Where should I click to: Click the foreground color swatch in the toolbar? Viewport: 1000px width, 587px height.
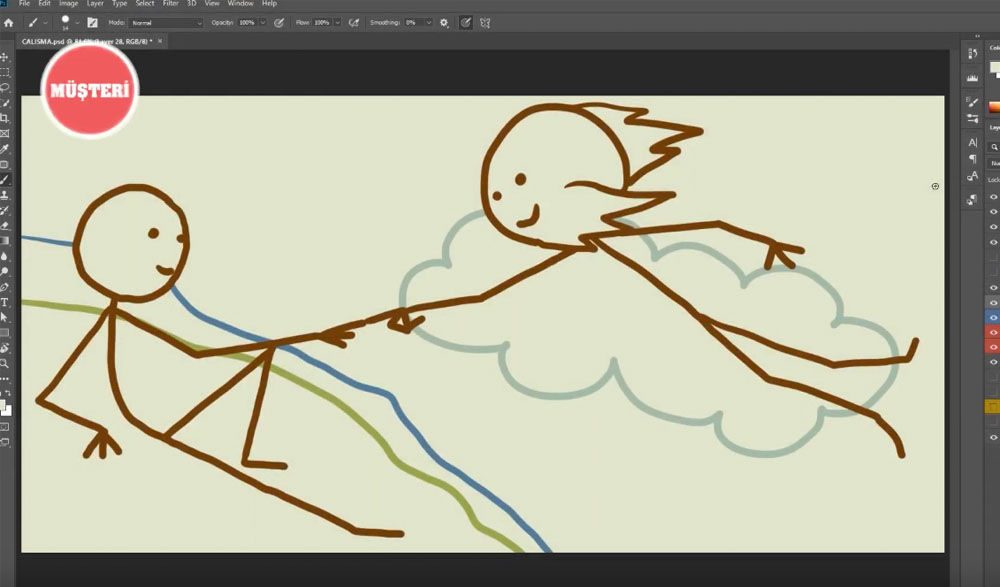point(2,405)
